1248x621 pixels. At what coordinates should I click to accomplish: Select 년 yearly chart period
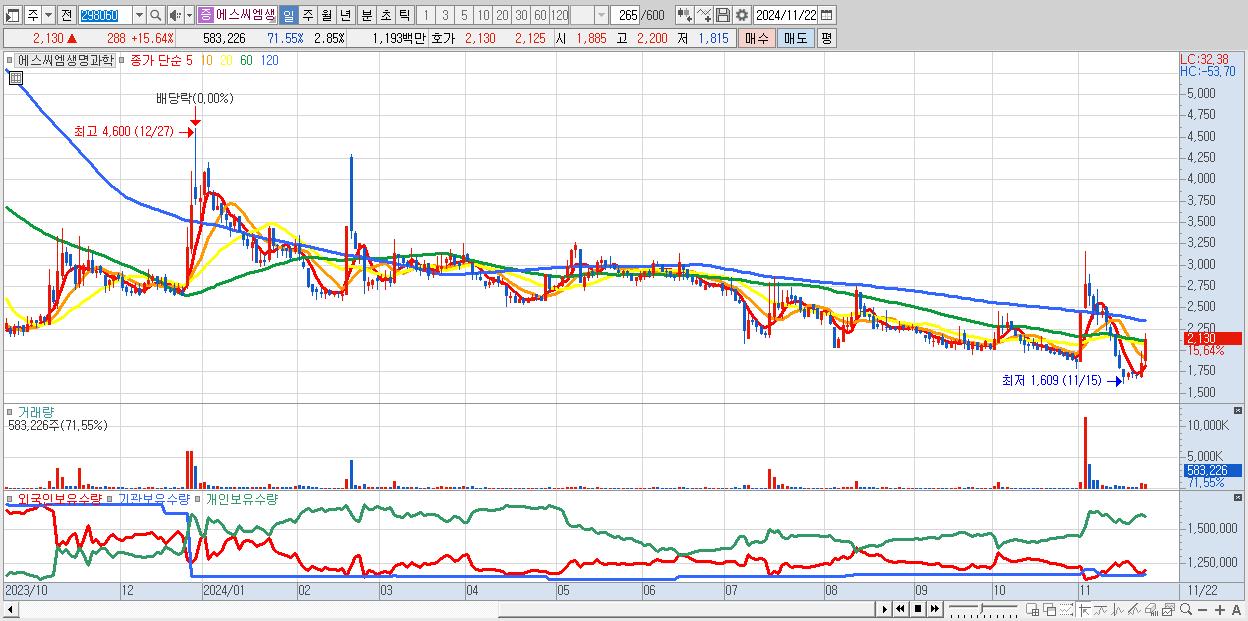(345, 15)
